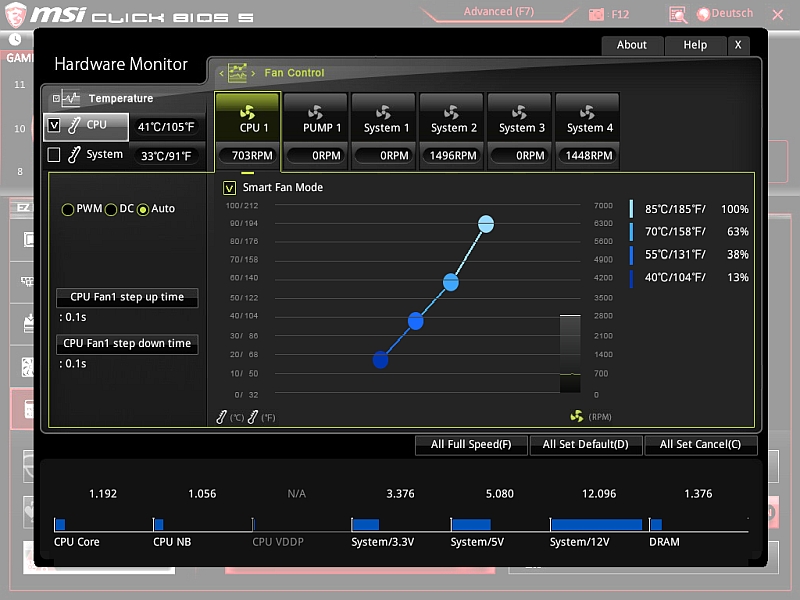Click the right arrow beside Fan Control
The height and width of the screenshot is (600, 800).
tap(253, 73)
